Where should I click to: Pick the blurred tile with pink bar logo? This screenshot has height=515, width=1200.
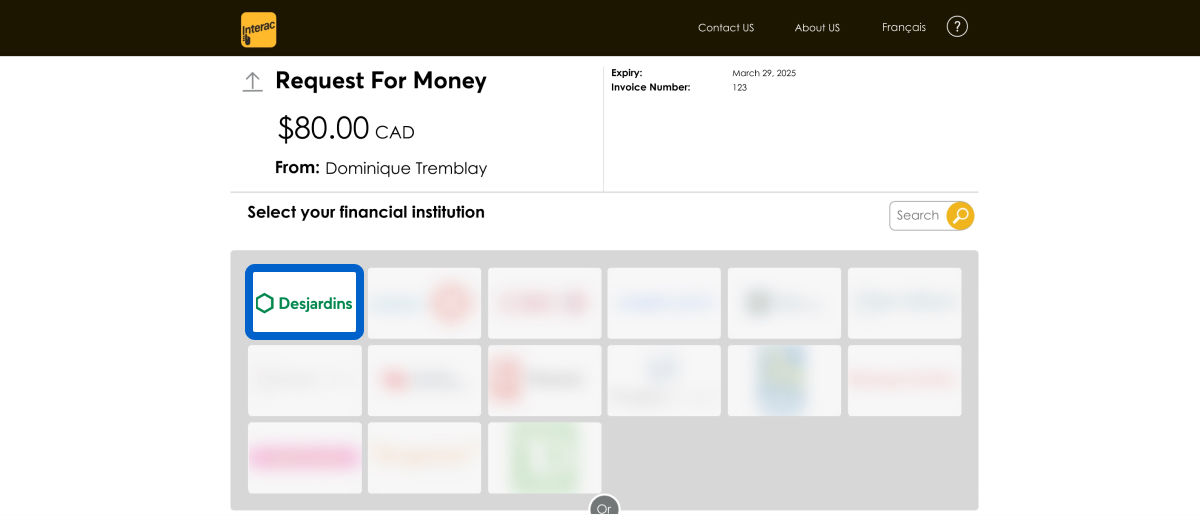coord(305,457)
